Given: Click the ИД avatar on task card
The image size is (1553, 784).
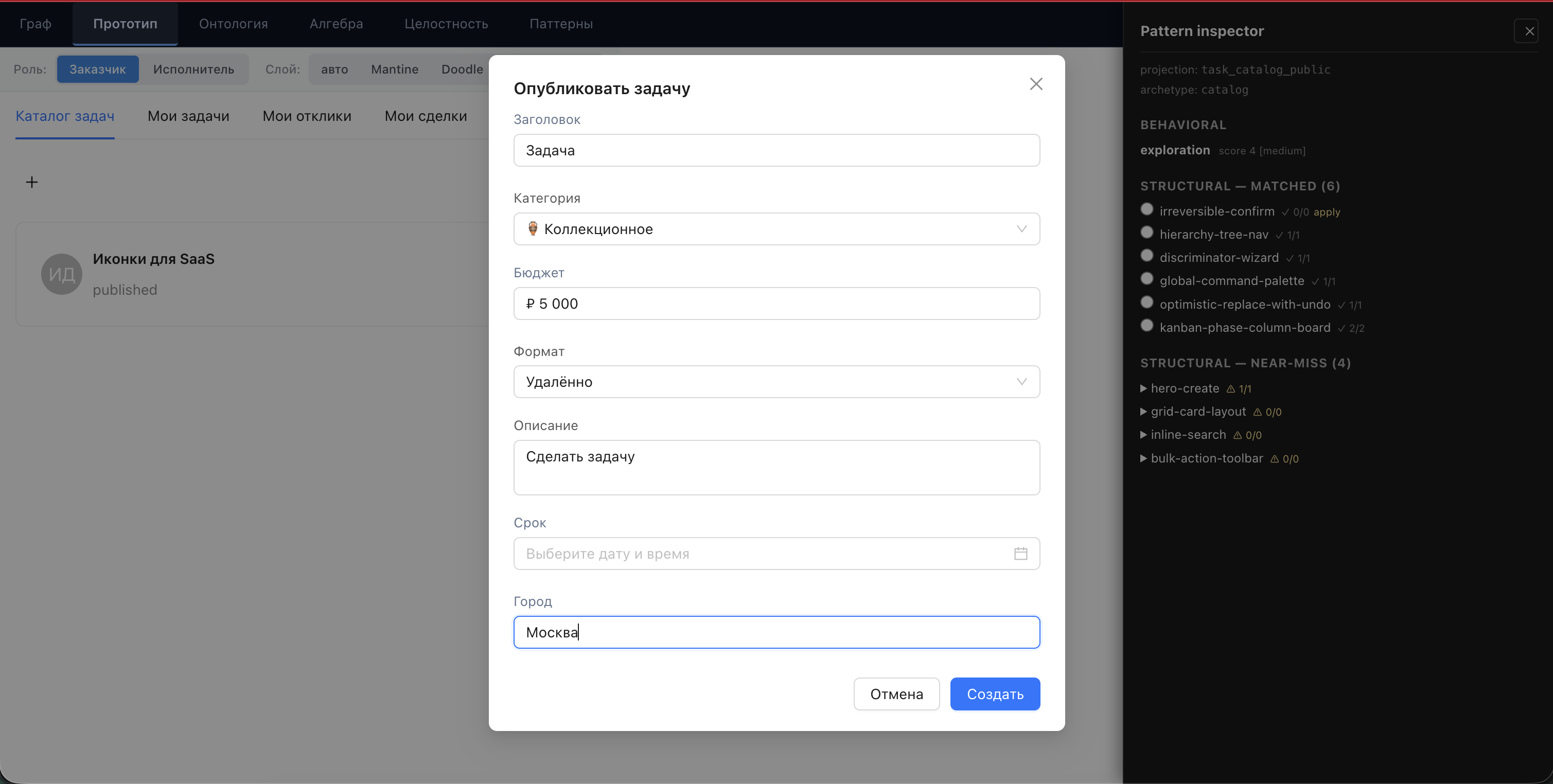Looking at the screenshot, I should pyautogui.click(x=62, y=274).
